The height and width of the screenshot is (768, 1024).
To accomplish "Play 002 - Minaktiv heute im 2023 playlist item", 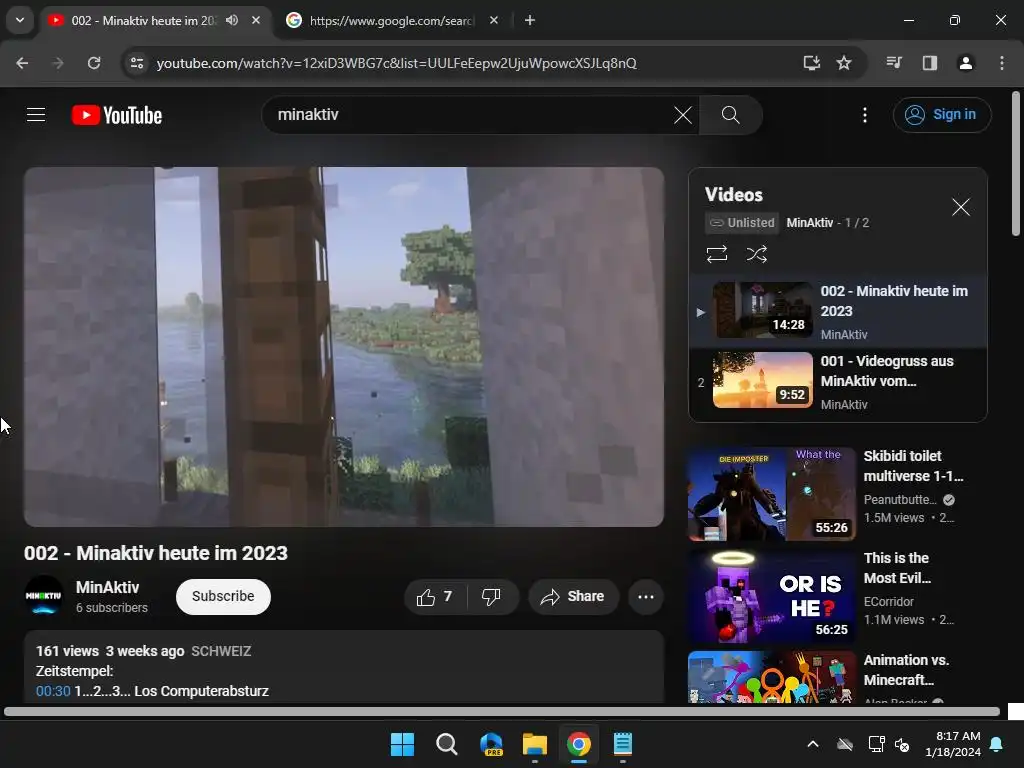I will (x=838, y=311).
